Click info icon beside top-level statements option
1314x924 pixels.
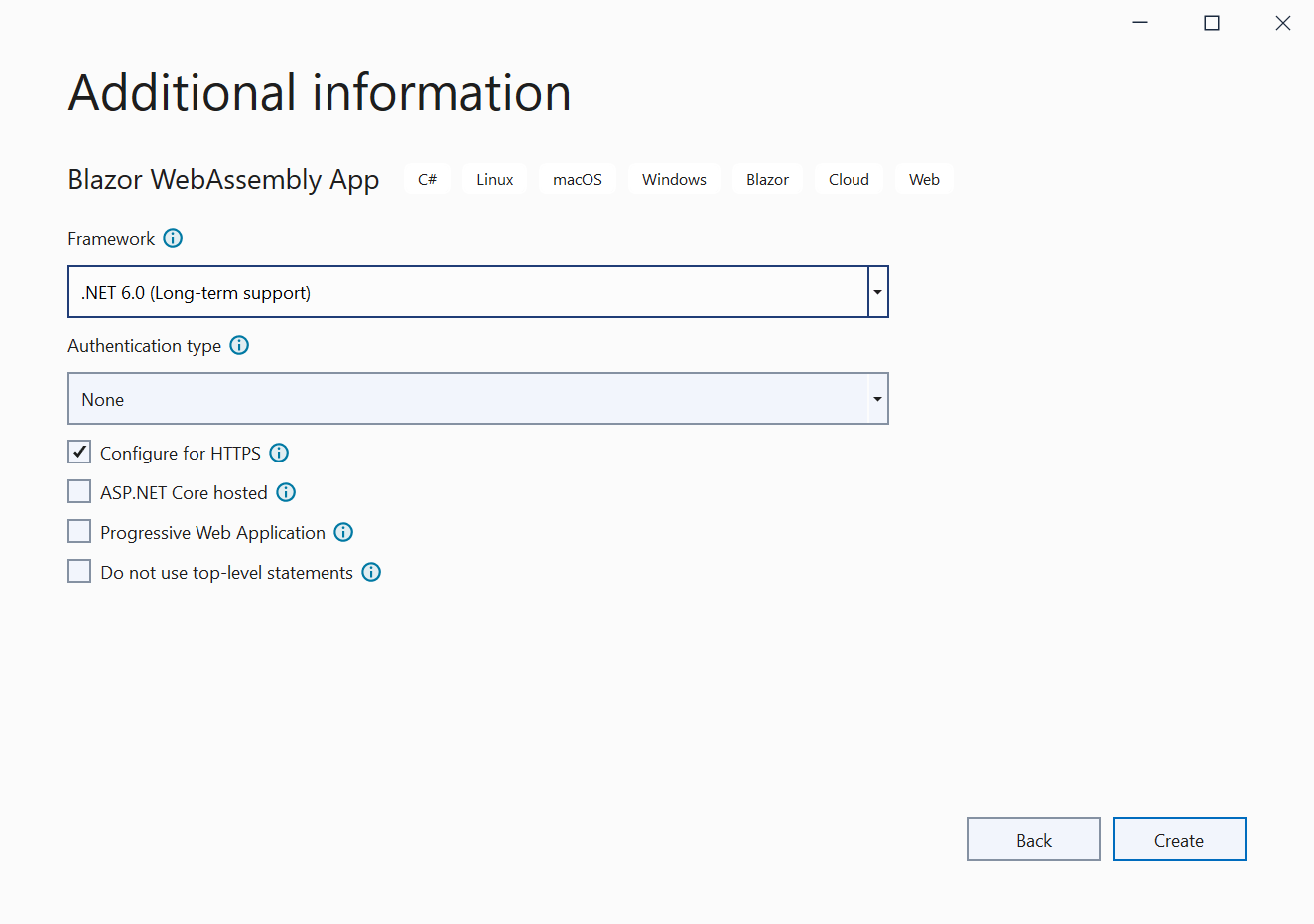[371, 572]
